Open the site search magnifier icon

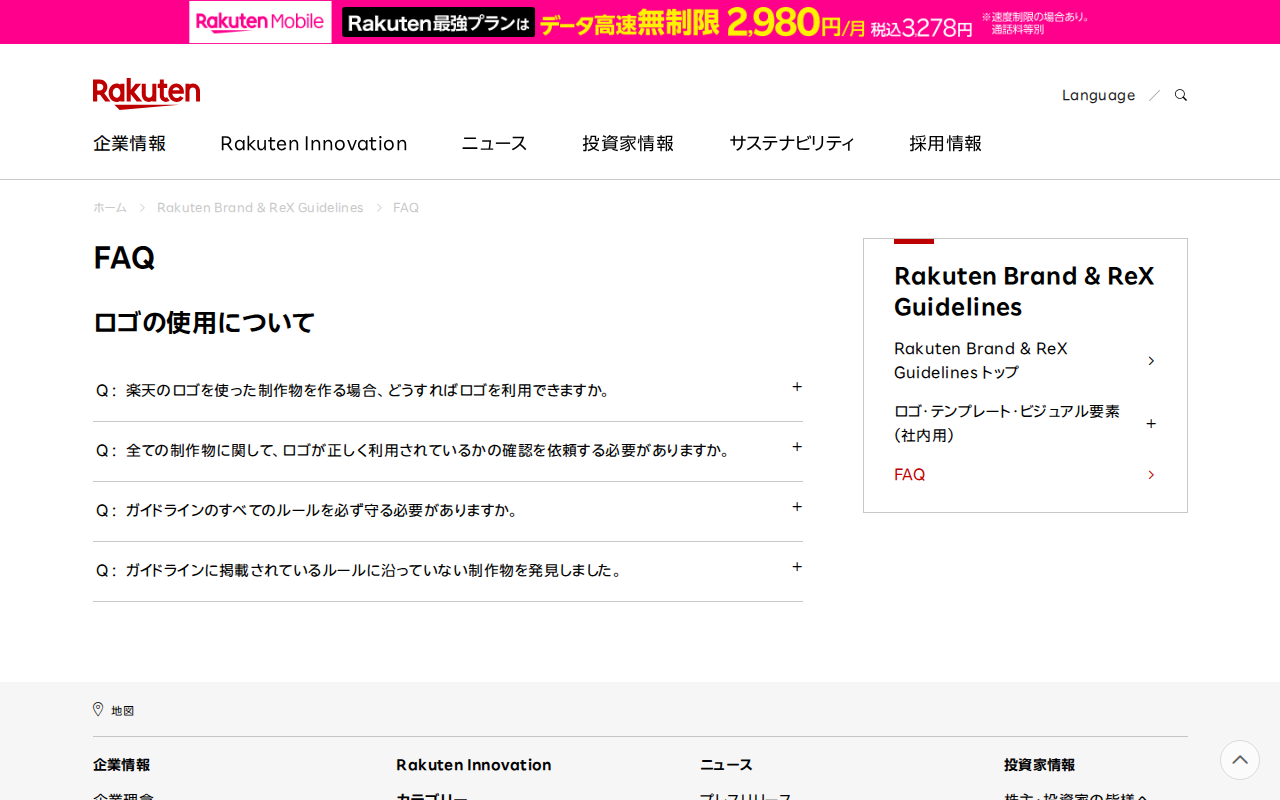tap(1180, 94)
